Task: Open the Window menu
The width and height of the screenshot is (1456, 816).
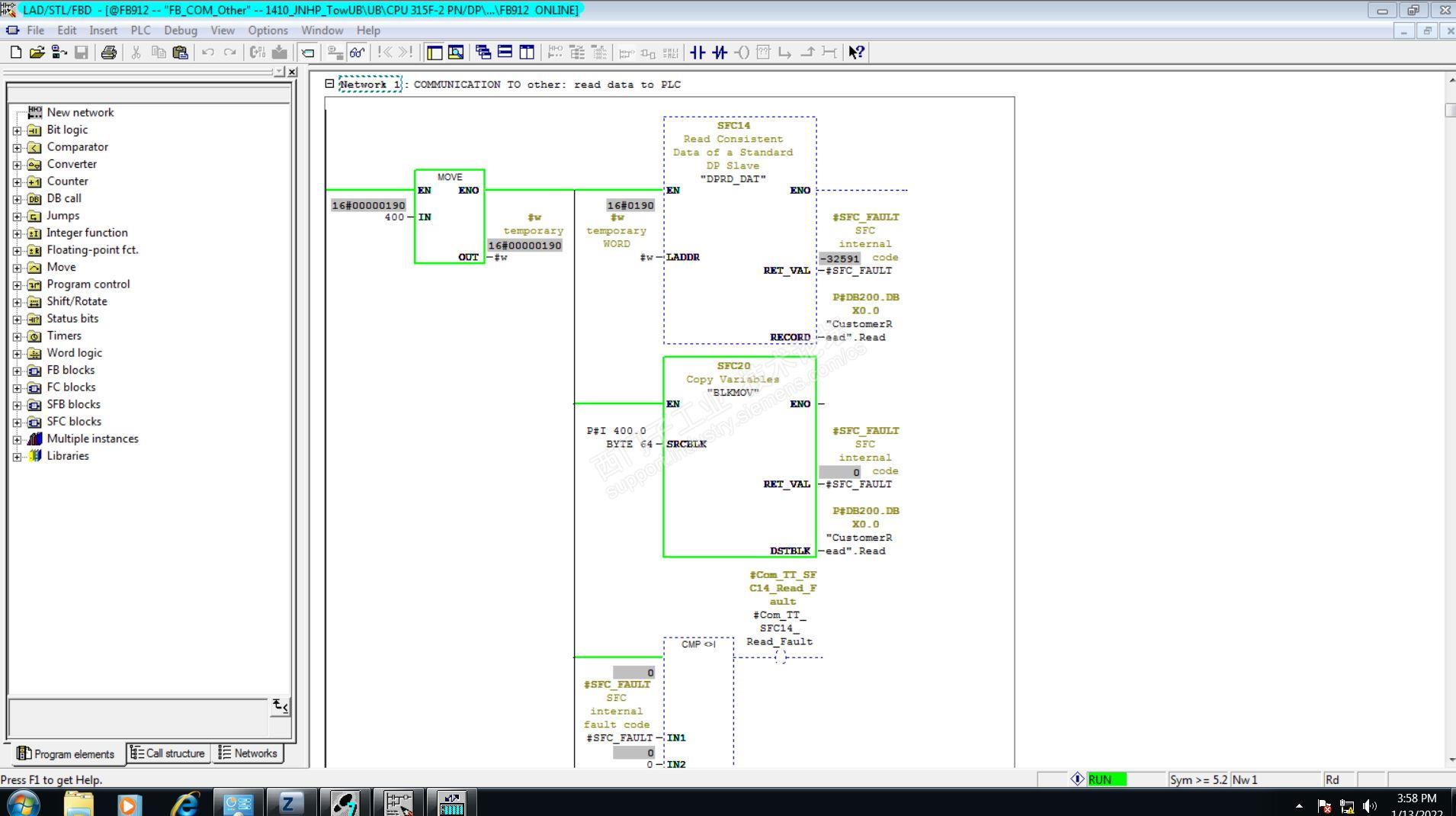Action: tap(322, 31)
